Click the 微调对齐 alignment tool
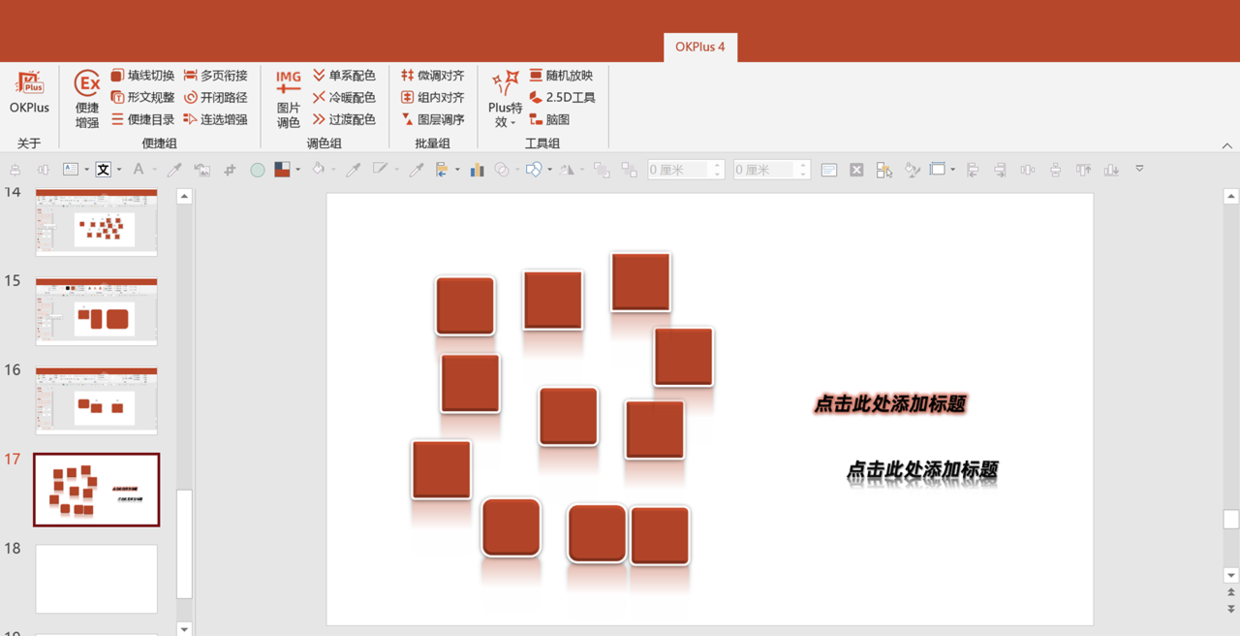The width and height of the screenshot is (1240, 636). (x=433, y=75)
